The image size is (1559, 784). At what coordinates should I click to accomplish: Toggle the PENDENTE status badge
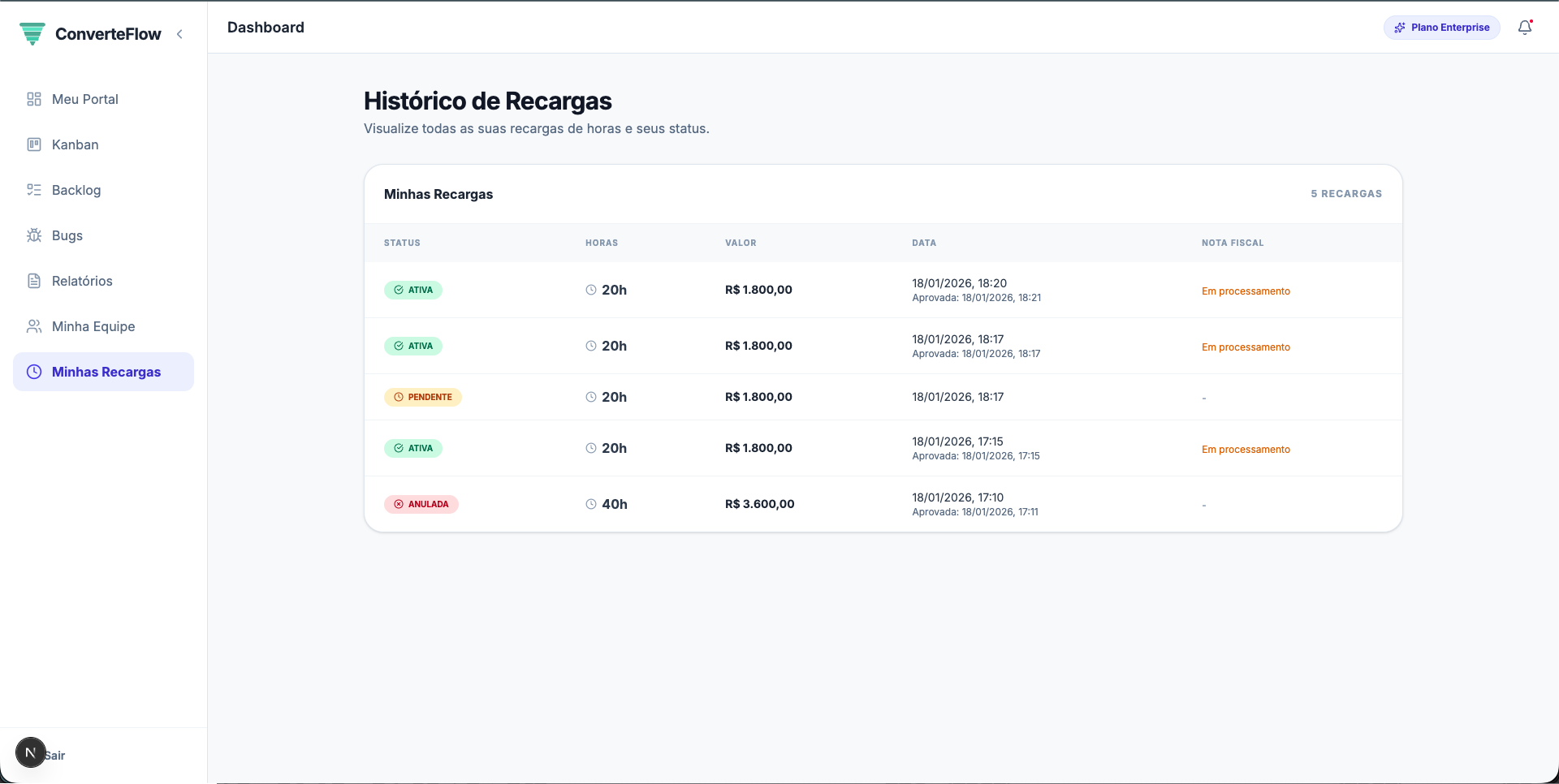click(x=422, y=397)
